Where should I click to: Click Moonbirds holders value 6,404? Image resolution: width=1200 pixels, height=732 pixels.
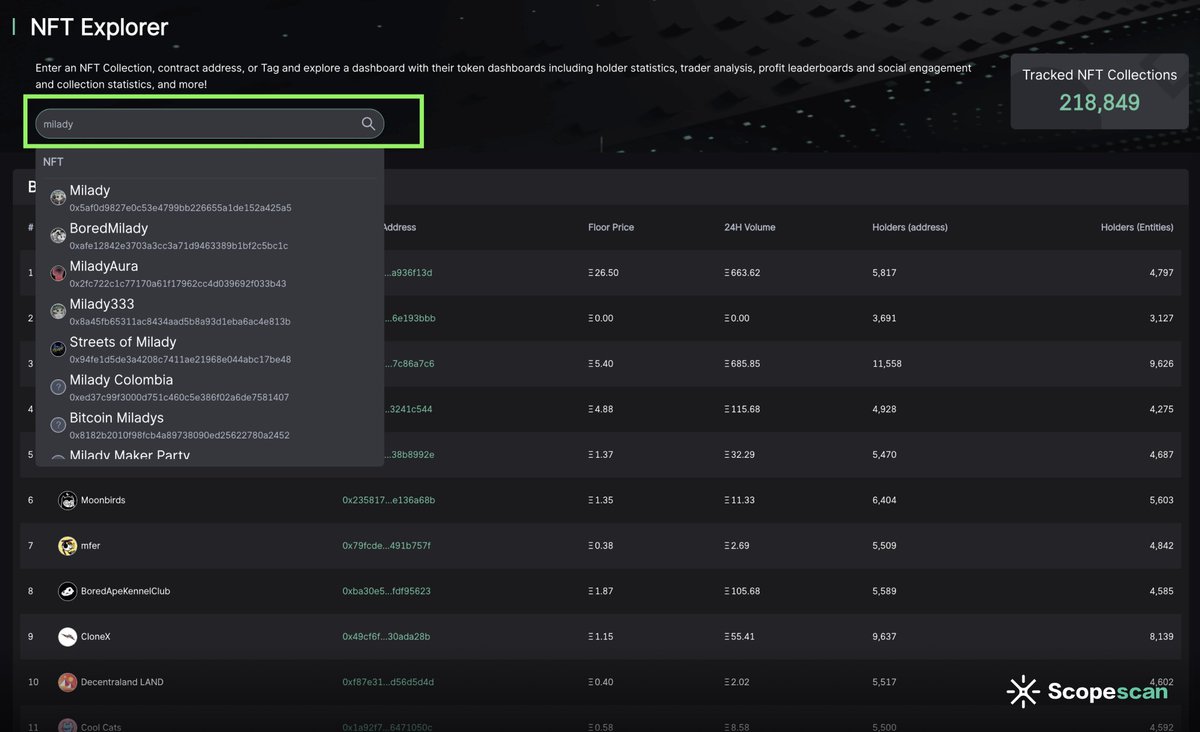click(x=885, y=500)
